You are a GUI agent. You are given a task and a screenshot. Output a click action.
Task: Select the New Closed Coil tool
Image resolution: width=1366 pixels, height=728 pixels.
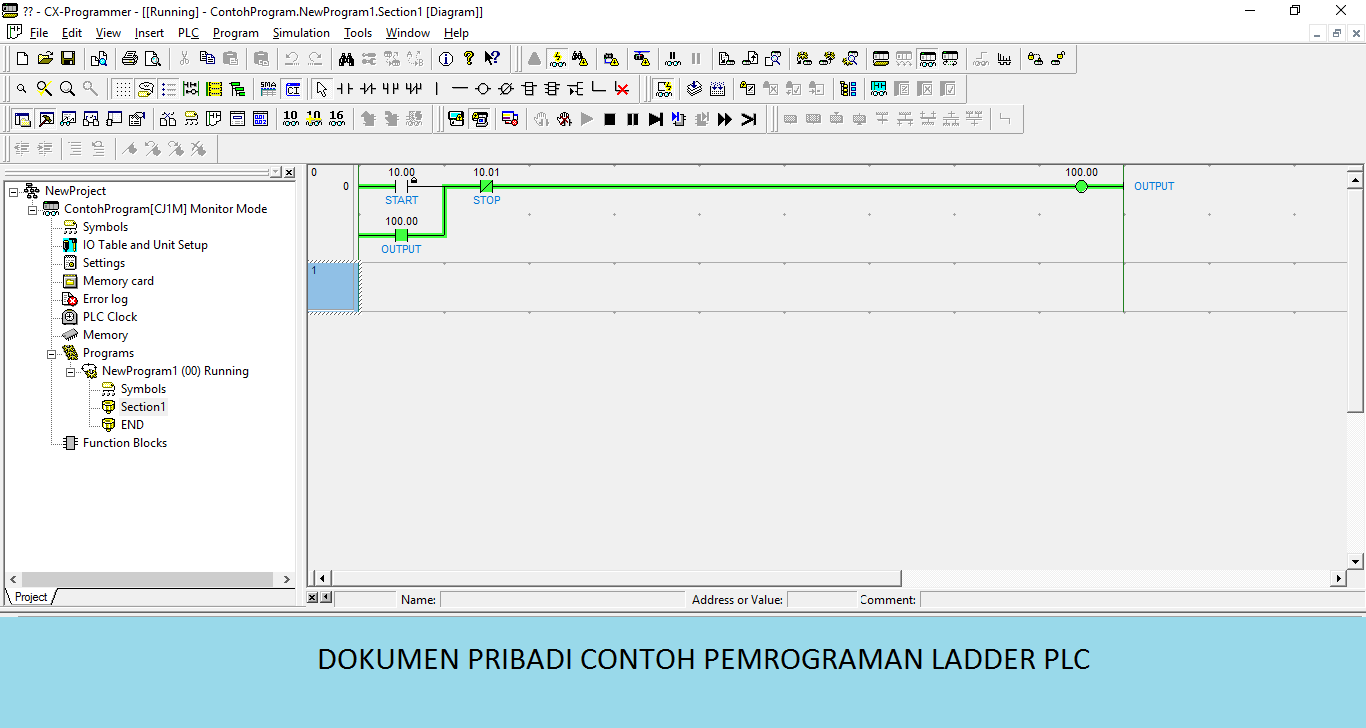(505, 88)
